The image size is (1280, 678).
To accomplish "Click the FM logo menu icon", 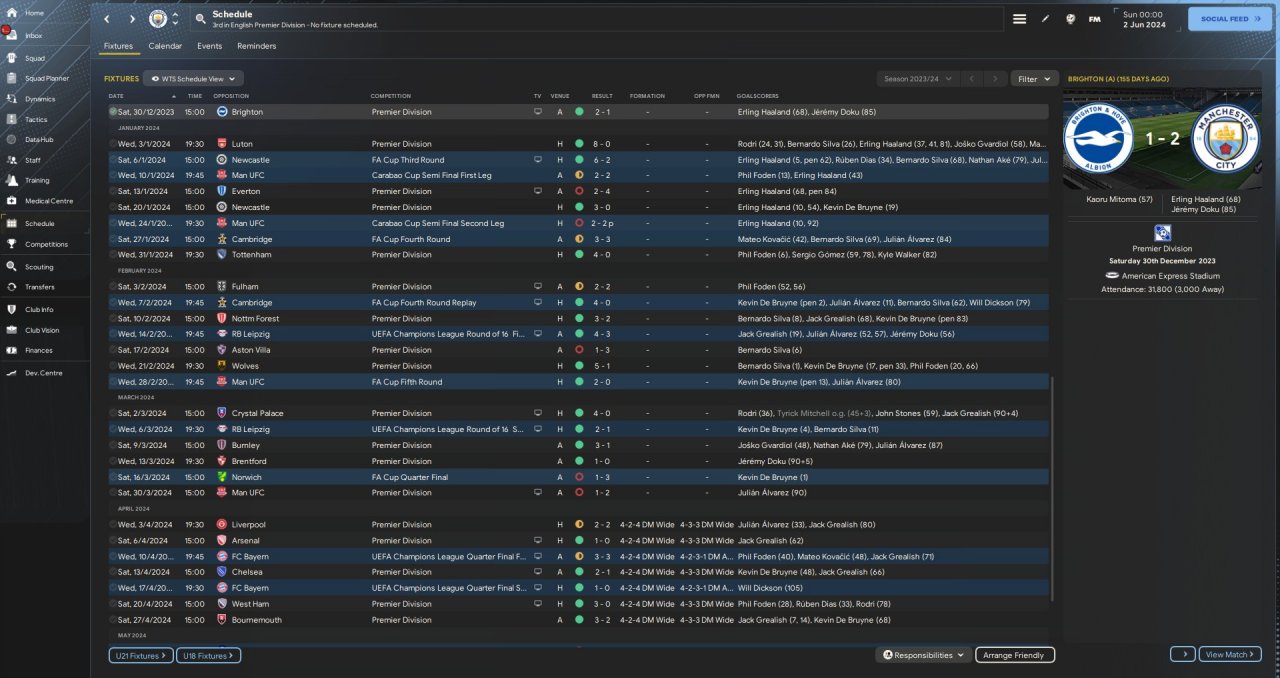I will click(x=1094, y=19).
